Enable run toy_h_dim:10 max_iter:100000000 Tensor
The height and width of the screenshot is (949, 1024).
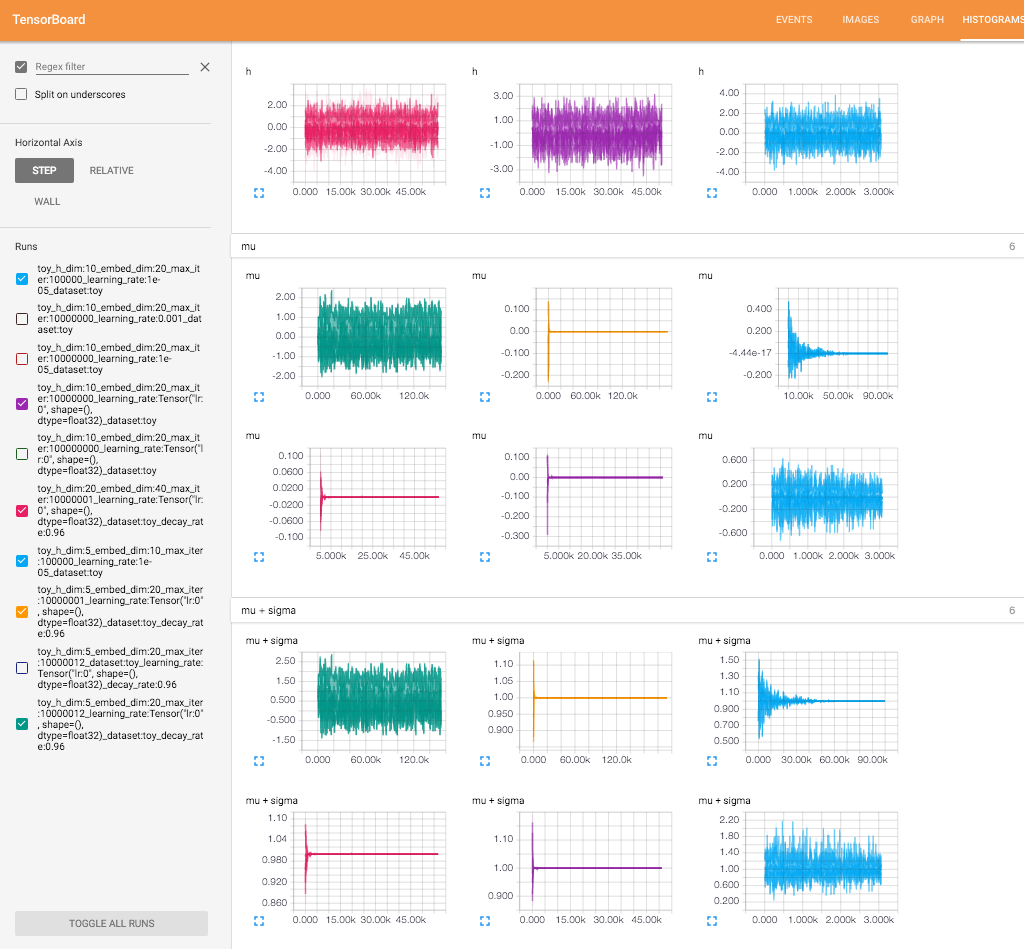pyautogui.click(x=22, y=454)
